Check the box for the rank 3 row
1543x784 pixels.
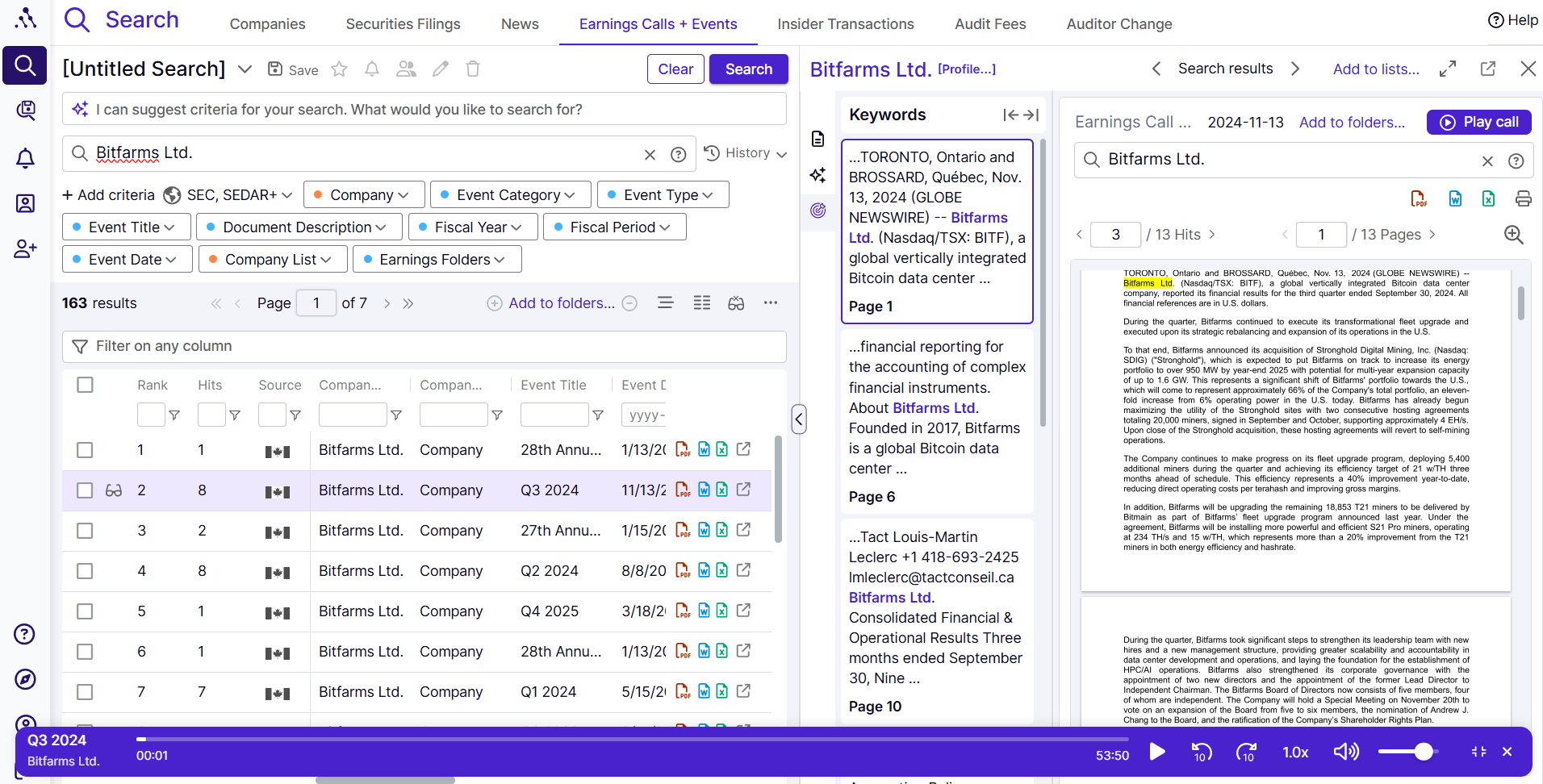[x=85, y=531]
